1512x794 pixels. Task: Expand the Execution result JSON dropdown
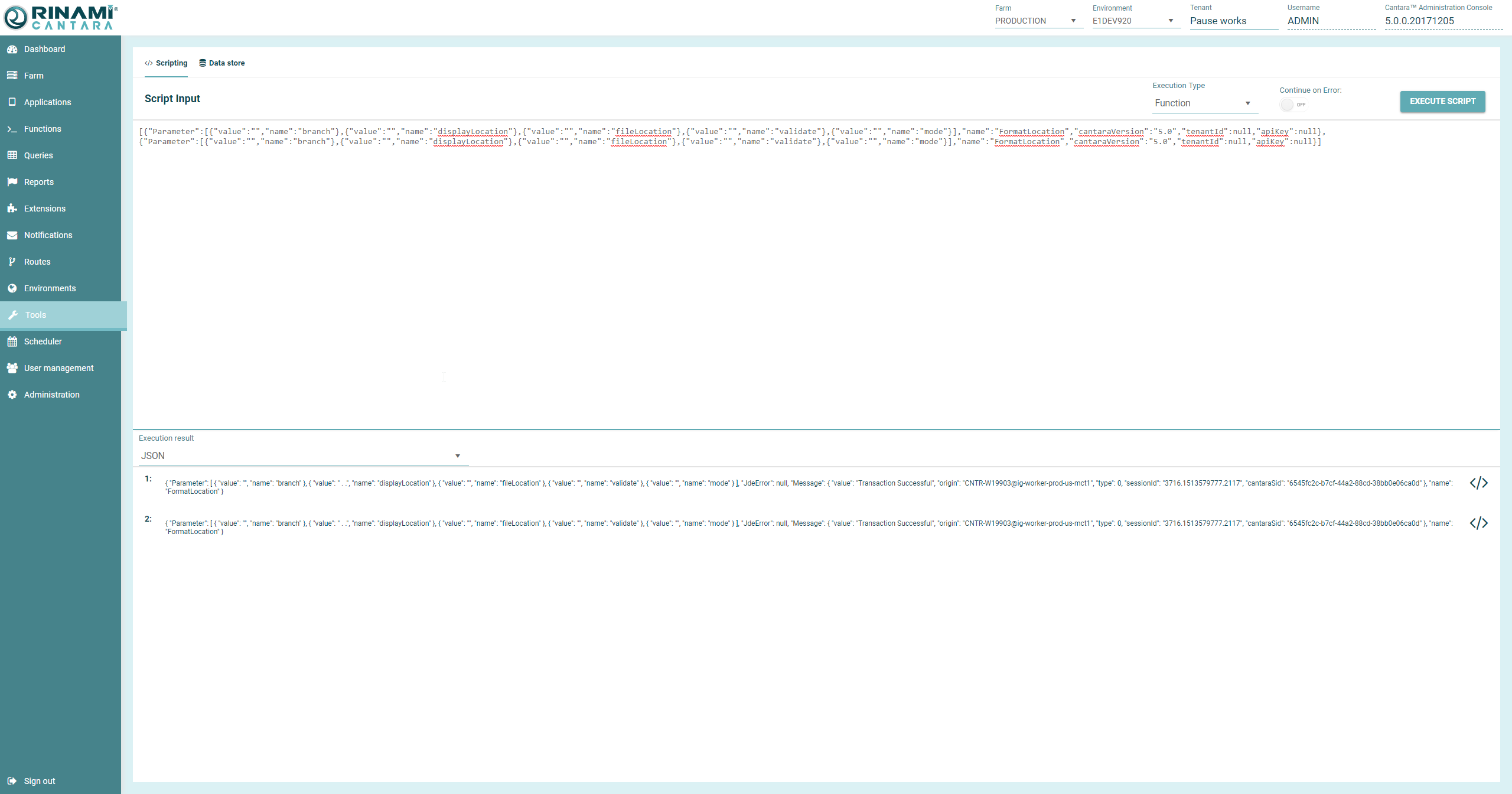(301, 456)
